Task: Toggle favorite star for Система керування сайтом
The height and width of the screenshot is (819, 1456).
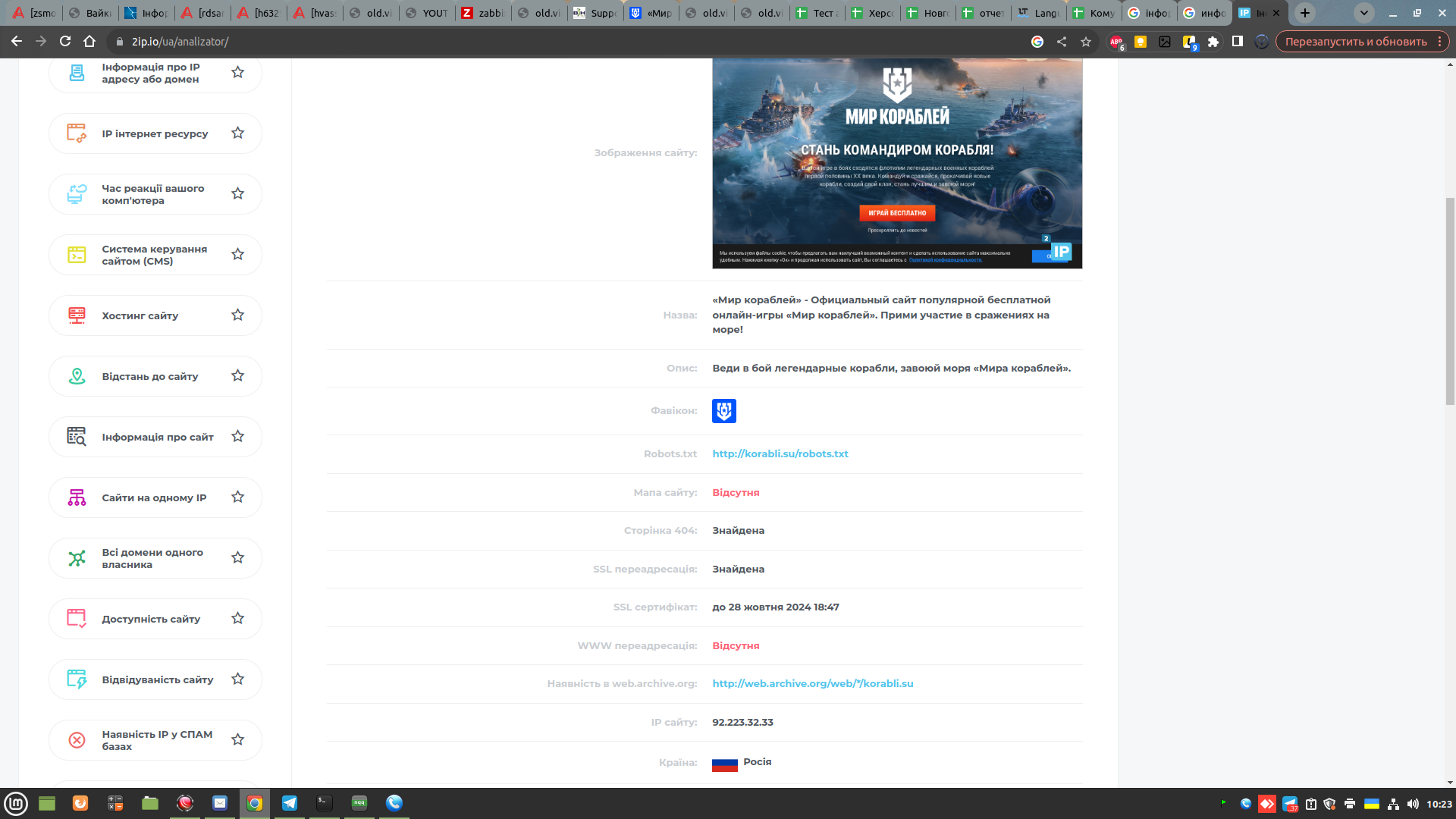Action: pos(238,255)
